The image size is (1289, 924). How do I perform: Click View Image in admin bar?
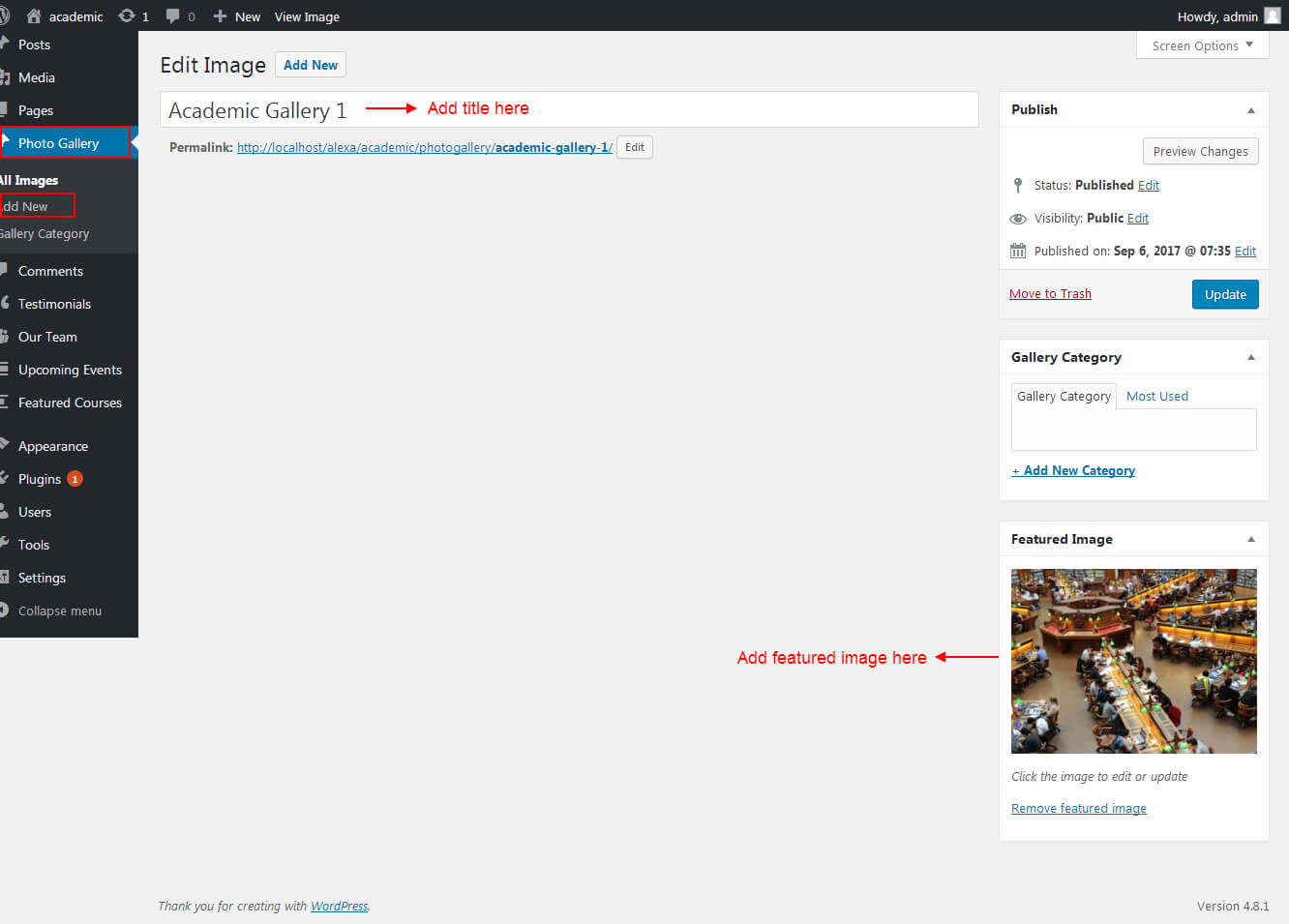307,16
